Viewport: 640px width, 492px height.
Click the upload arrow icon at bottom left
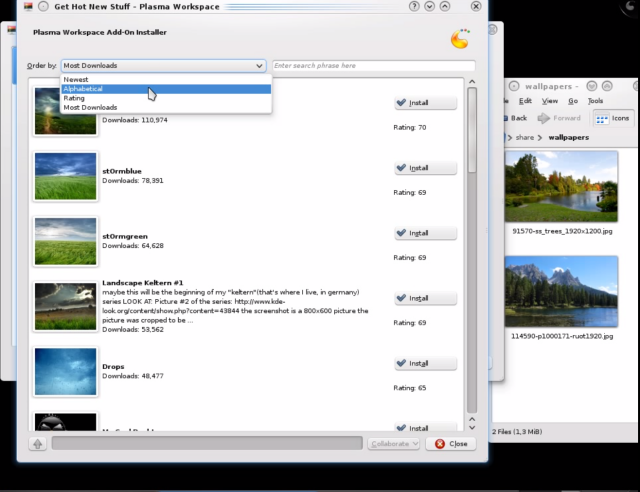tap(38, 444)
